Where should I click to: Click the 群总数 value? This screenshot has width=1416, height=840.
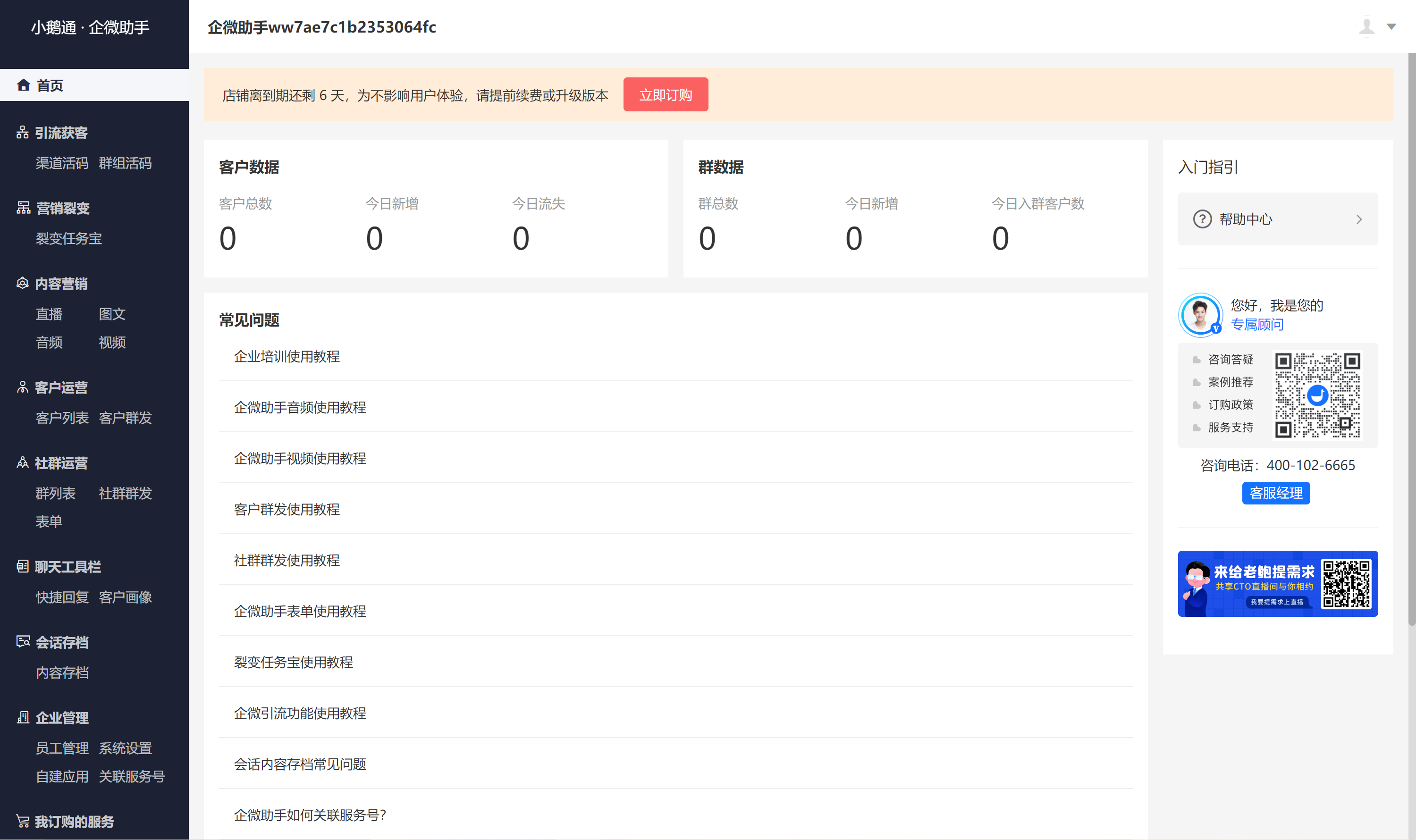pyautogui.click(x=707, y=238)
